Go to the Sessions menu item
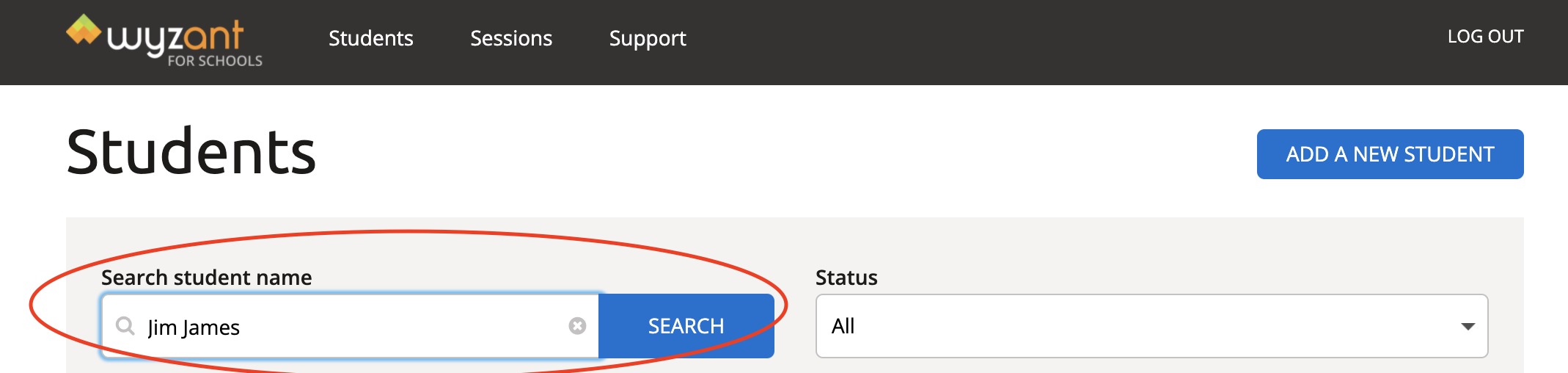Screen dimensions: 1568x373 coord(511,38)
